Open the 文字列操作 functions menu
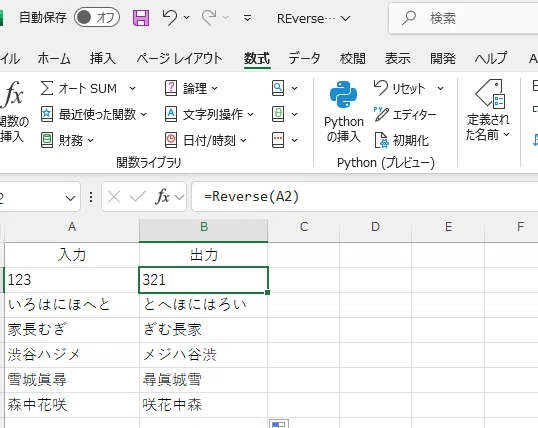The height and width of the screenshot is (428, 538). click(209, 114)
